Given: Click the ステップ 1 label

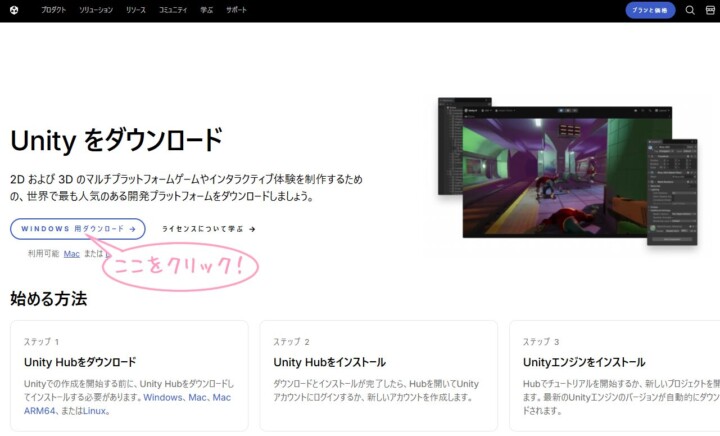Looking at the screenshot, I should 41,341.
